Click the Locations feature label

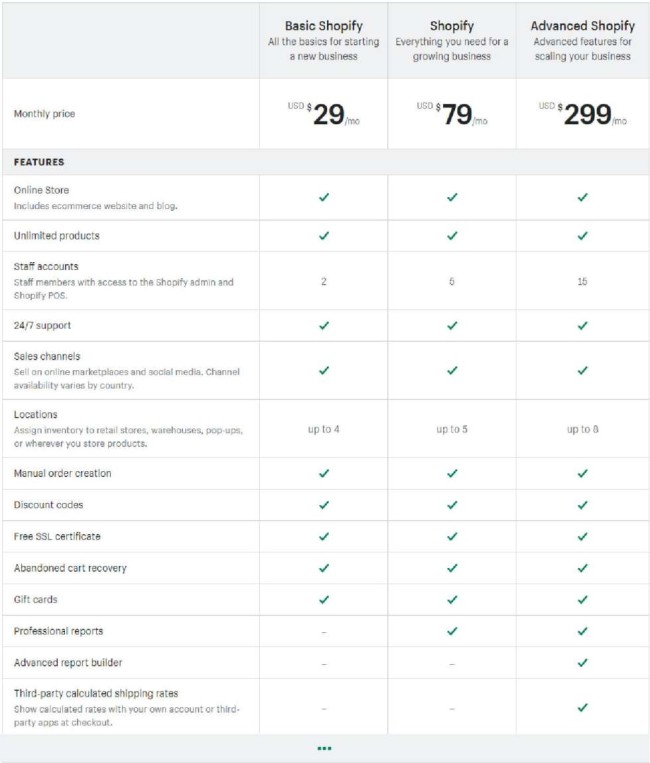click(36, 414)
